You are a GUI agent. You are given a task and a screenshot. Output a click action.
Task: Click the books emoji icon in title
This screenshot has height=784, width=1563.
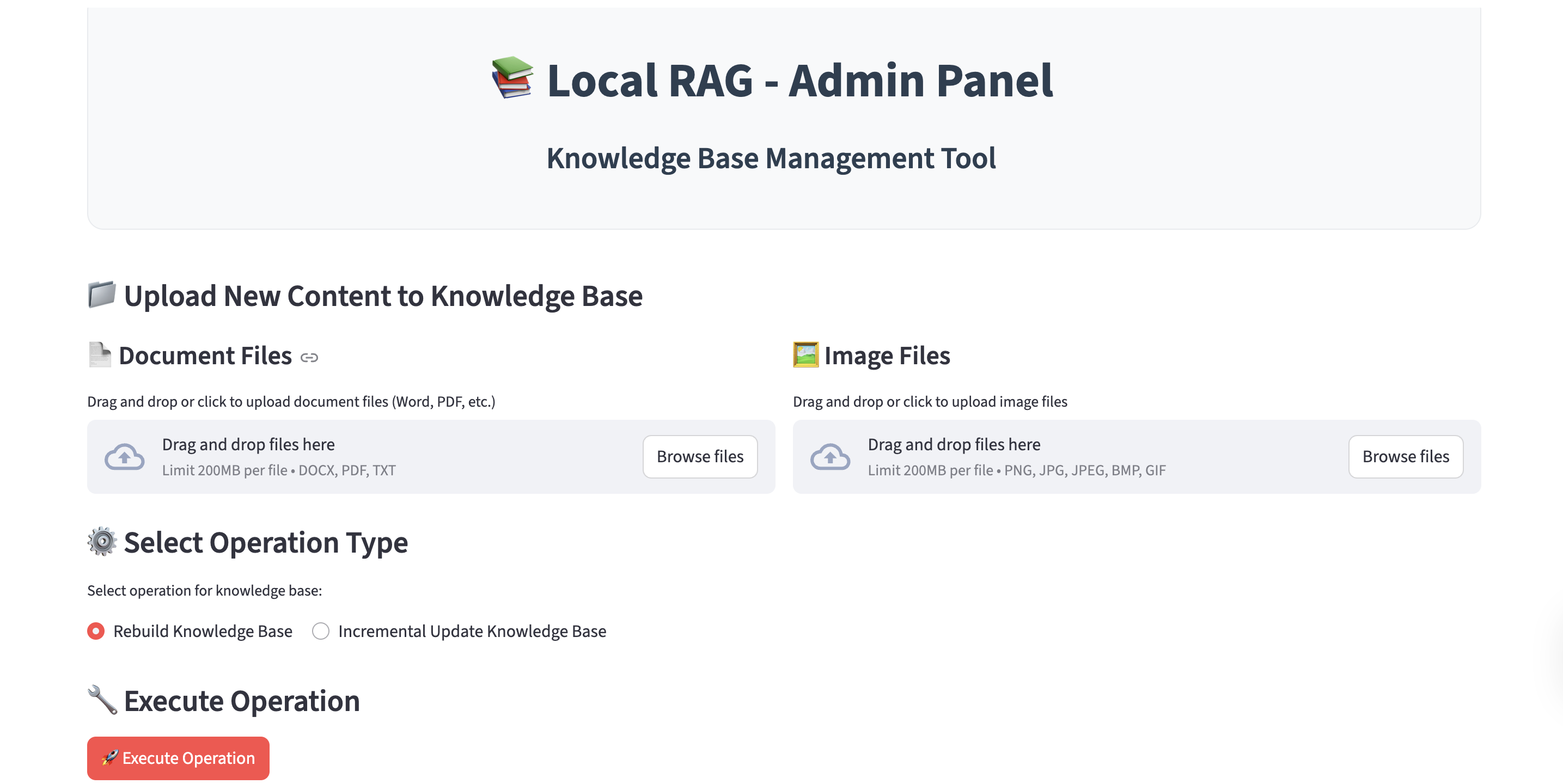pyautogui.click(x=511, y=78)
